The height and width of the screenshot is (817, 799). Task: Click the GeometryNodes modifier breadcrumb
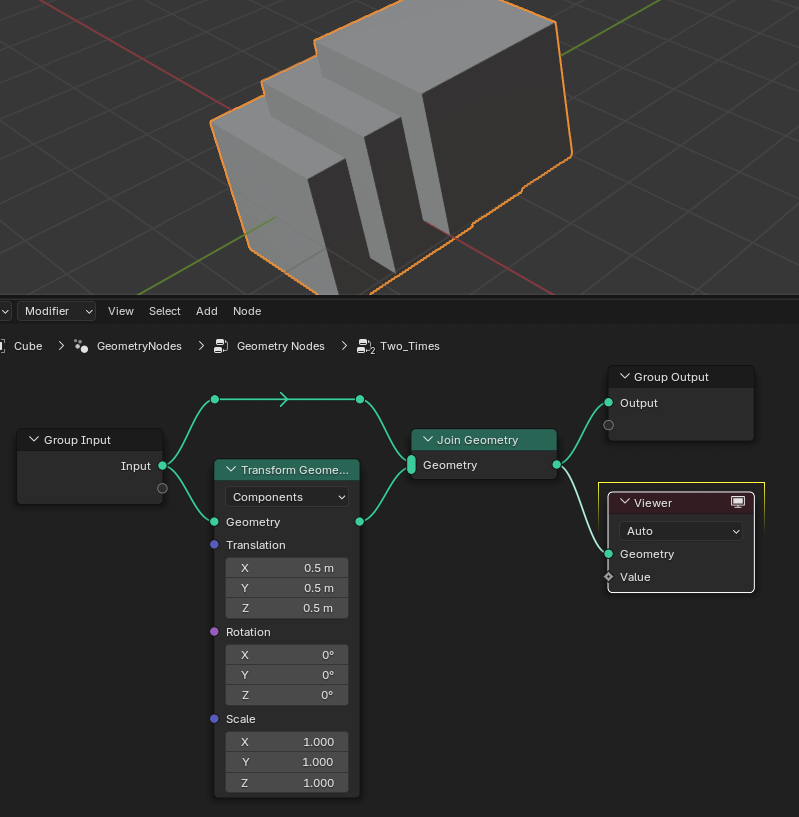tap(139, 346)
